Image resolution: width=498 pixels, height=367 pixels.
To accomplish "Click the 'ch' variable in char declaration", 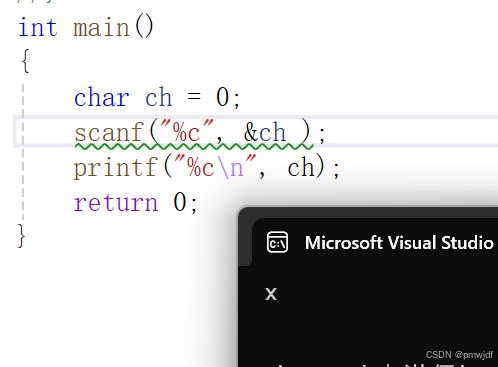I will click(x=159, y=97).
